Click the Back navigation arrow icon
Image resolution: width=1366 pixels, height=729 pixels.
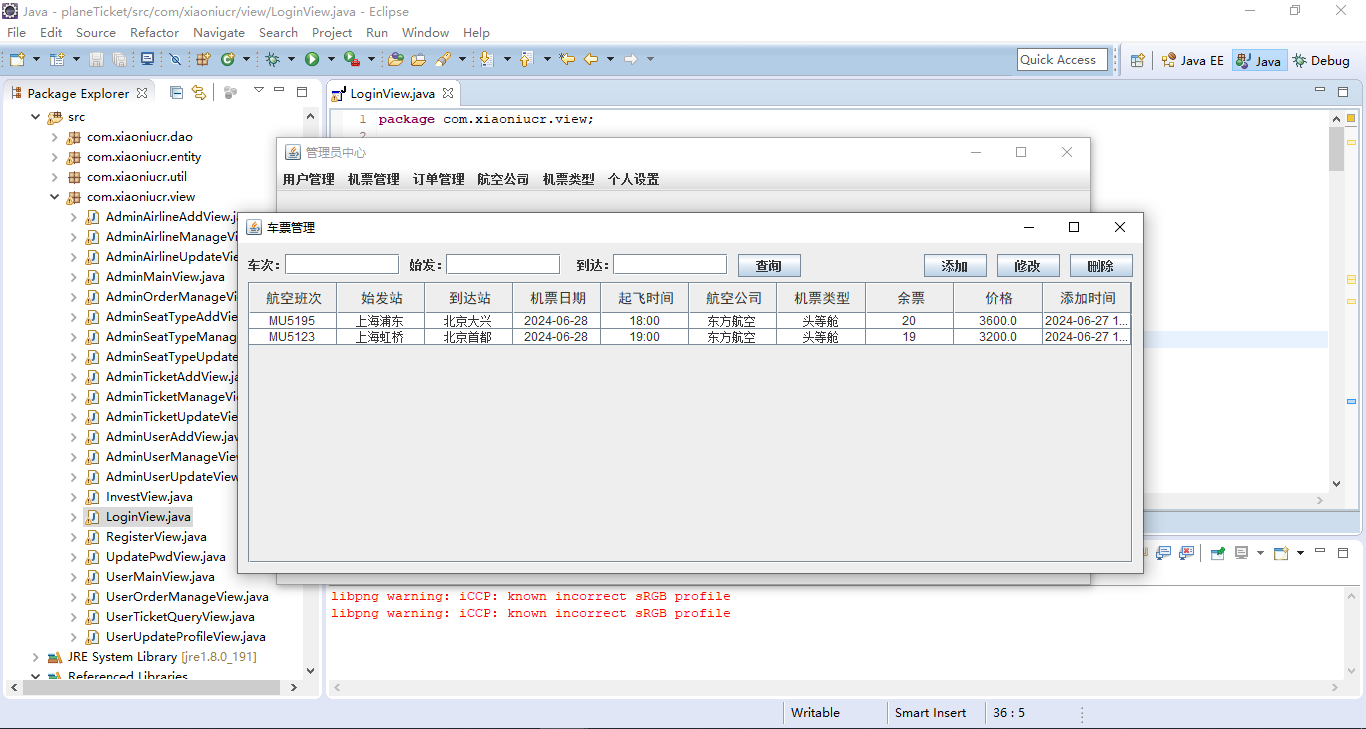pyautogui.click(x=591, y=59)
